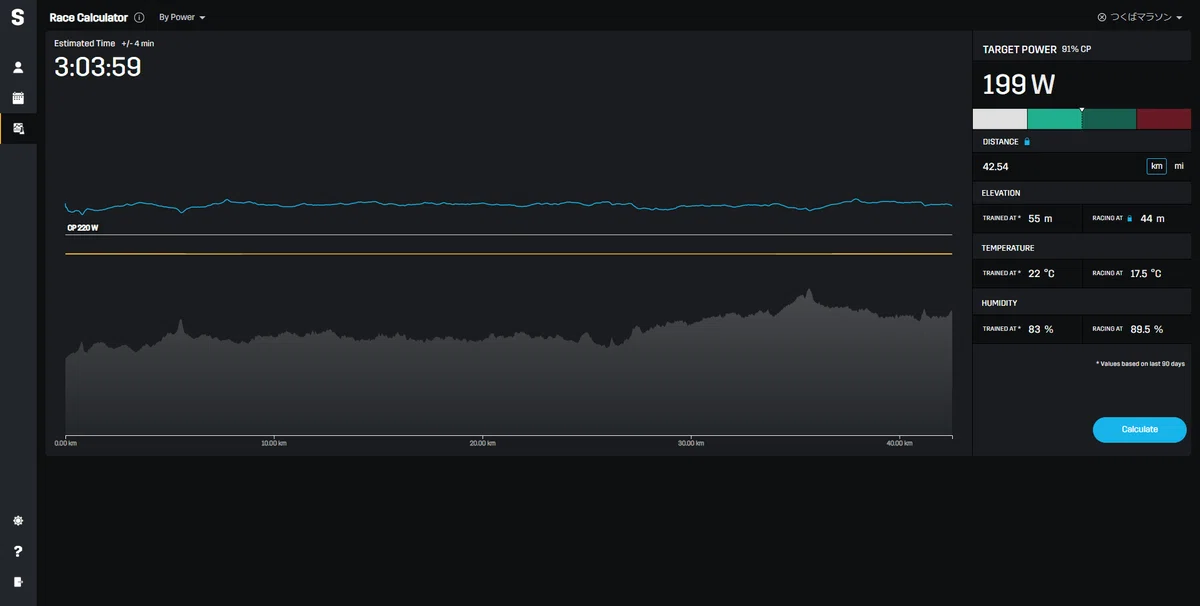Image resolution: width=1200 pixels, height=606 pixels.
Task: Edit the temperature Trained At 22 °C value
Action: coord(1041,273)
